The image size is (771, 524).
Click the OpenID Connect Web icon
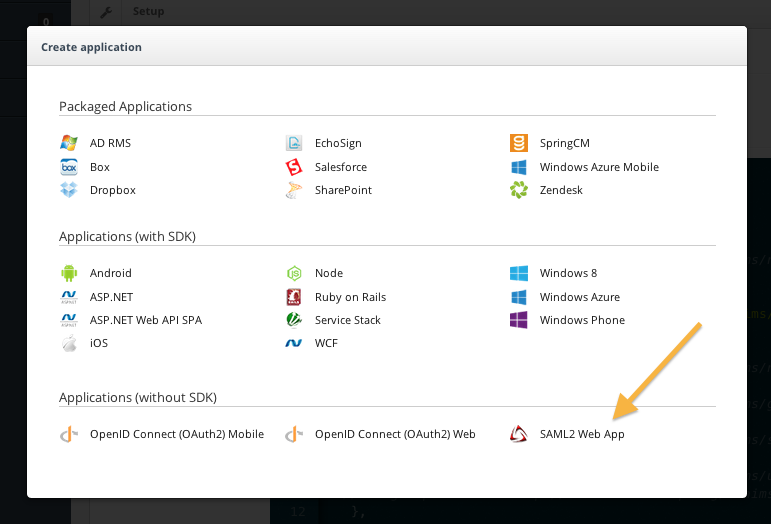point(294,434)
